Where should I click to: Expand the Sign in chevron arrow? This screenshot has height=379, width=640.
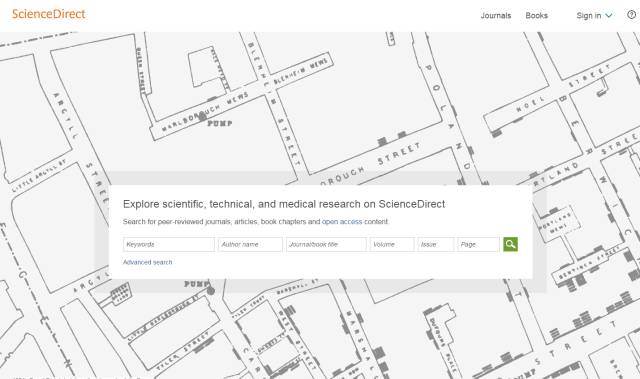click(609, 16)
